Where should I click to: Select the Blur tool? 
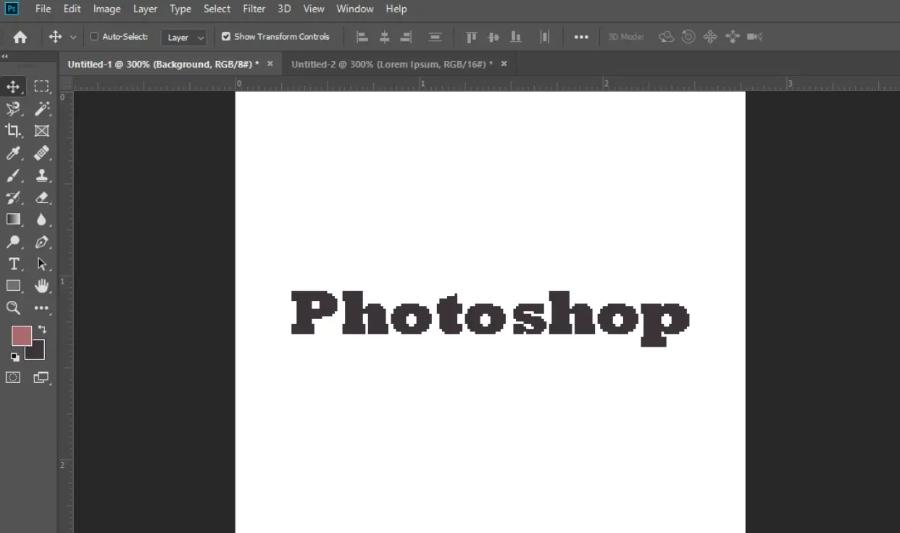[x=41, y=220]
